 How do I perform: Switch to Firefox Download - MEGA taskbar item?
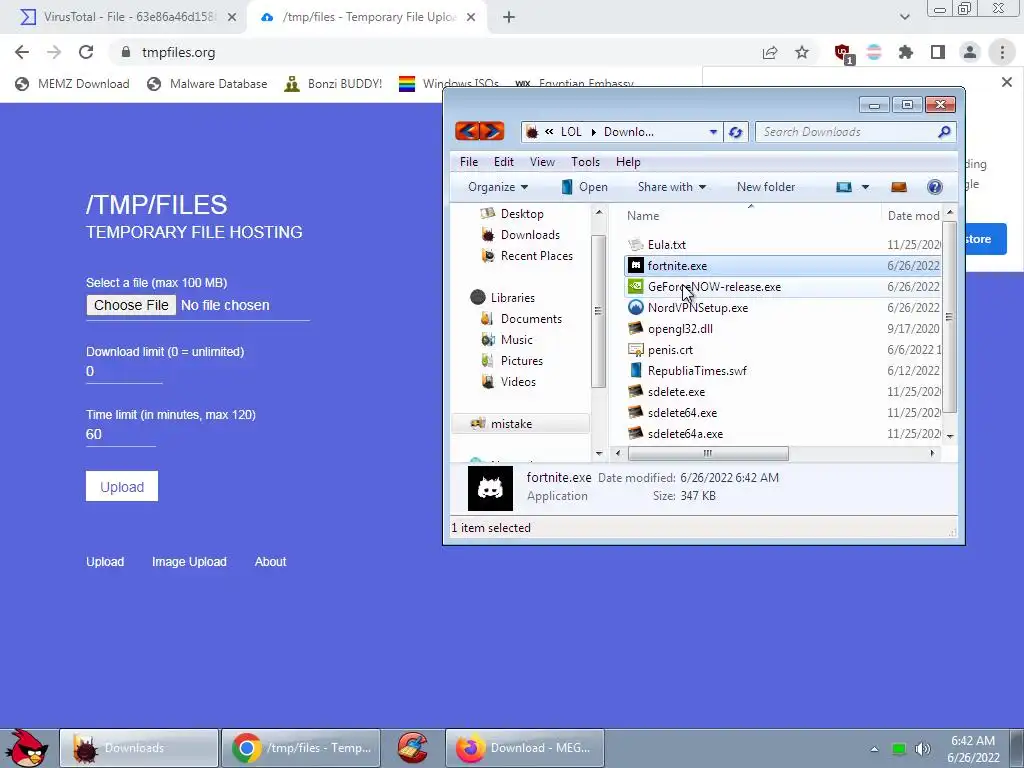click(524, 748)
